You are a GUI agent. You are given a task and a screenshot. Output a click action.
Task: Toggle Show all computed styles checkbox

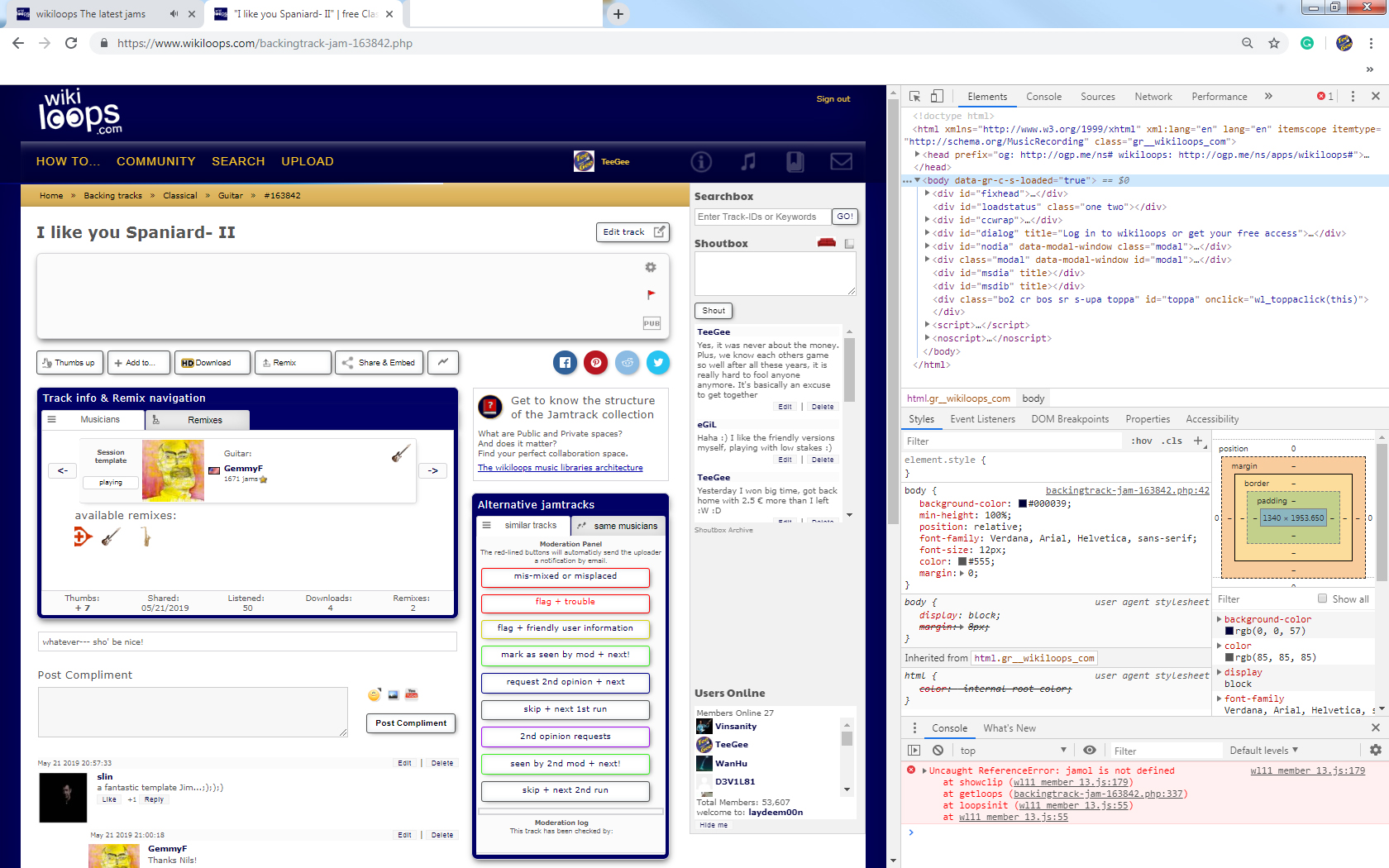coord(1322,599)
